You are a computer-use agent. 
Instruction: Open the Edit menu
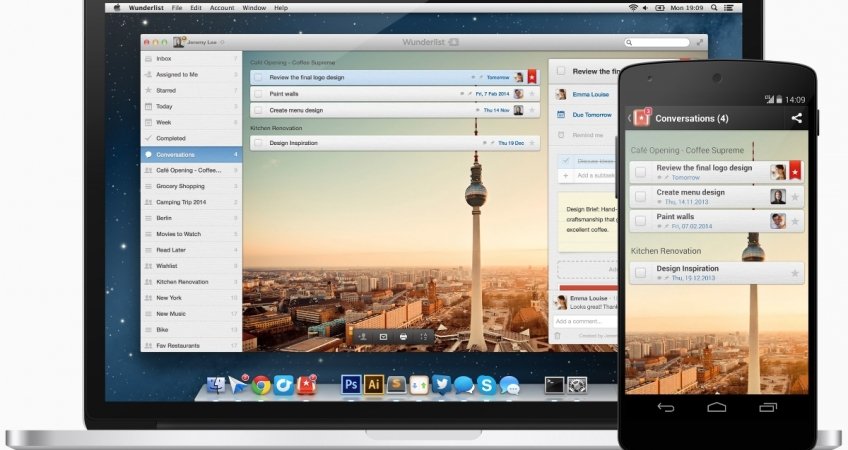click(x=196, y=8)
